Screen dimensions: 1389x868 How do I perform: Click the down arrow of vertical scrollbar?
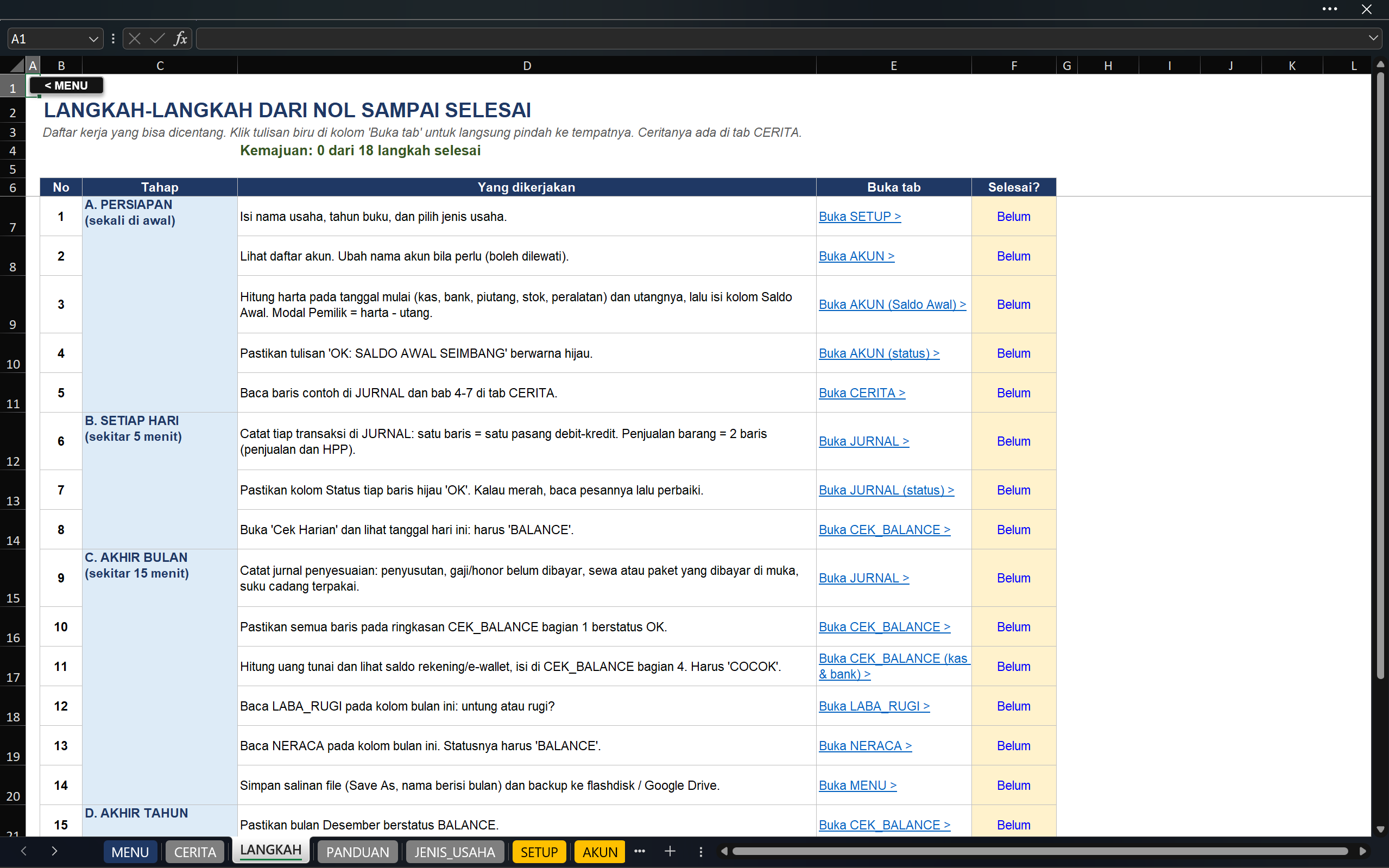tap(1380, 829)
